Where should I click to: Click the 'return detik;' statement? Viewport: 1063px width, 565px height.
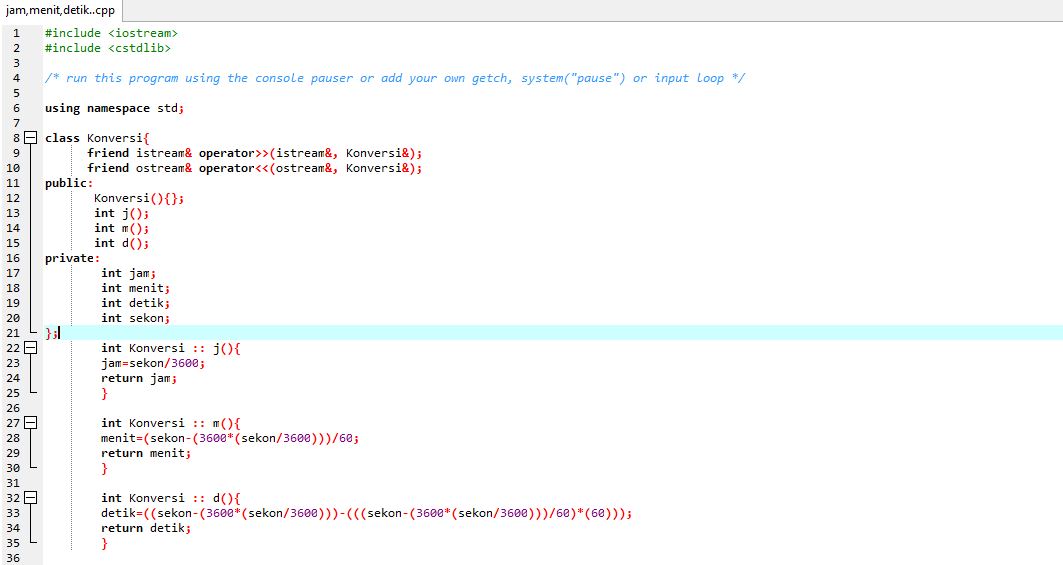[x=146, y=528]
